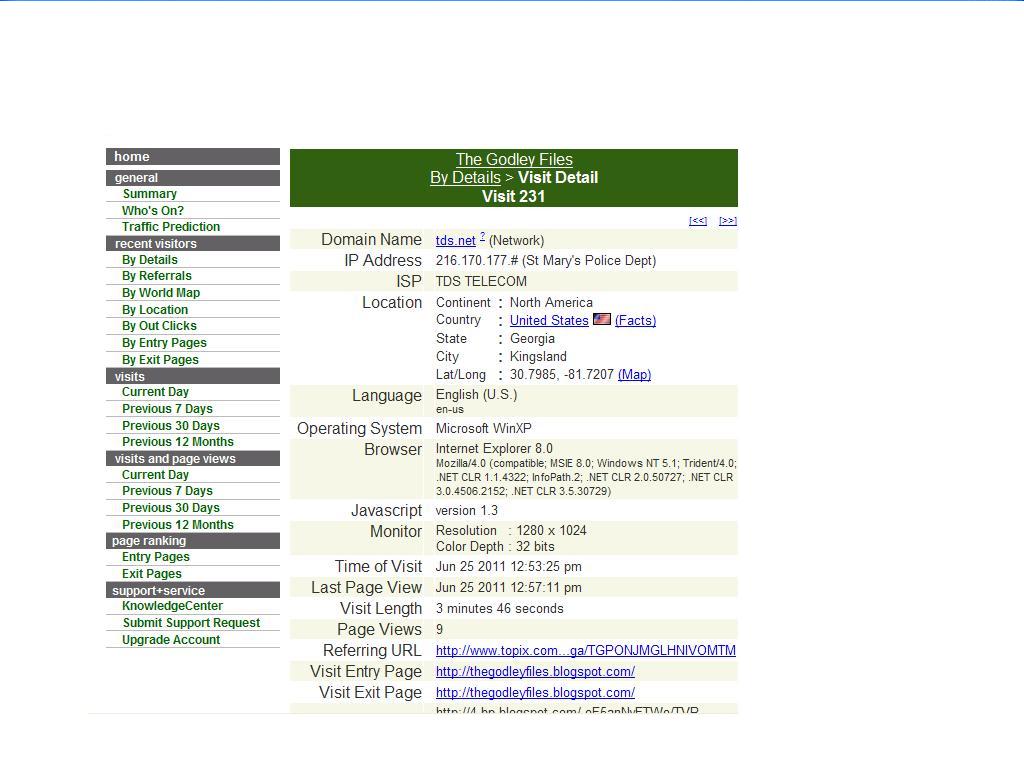Click the English (U.S.) language value
Screen dimensions: 1024x768
477,395
